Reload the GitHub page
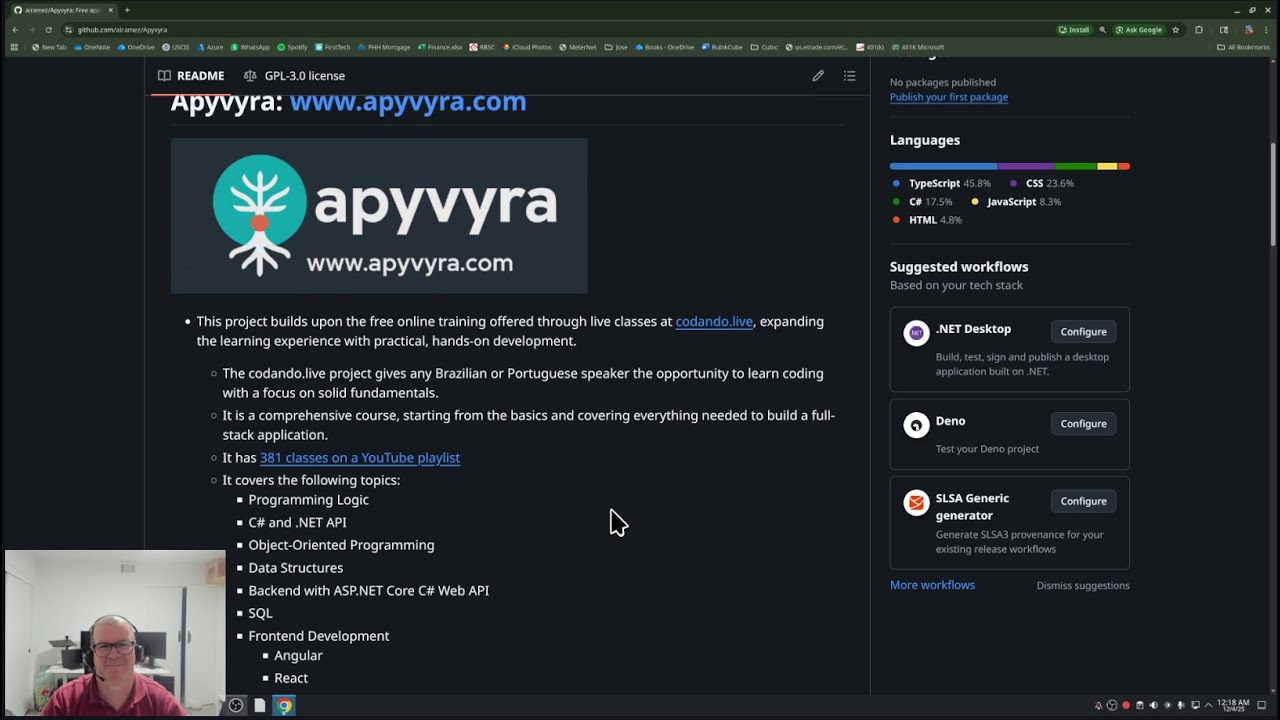 pos(49,30)
